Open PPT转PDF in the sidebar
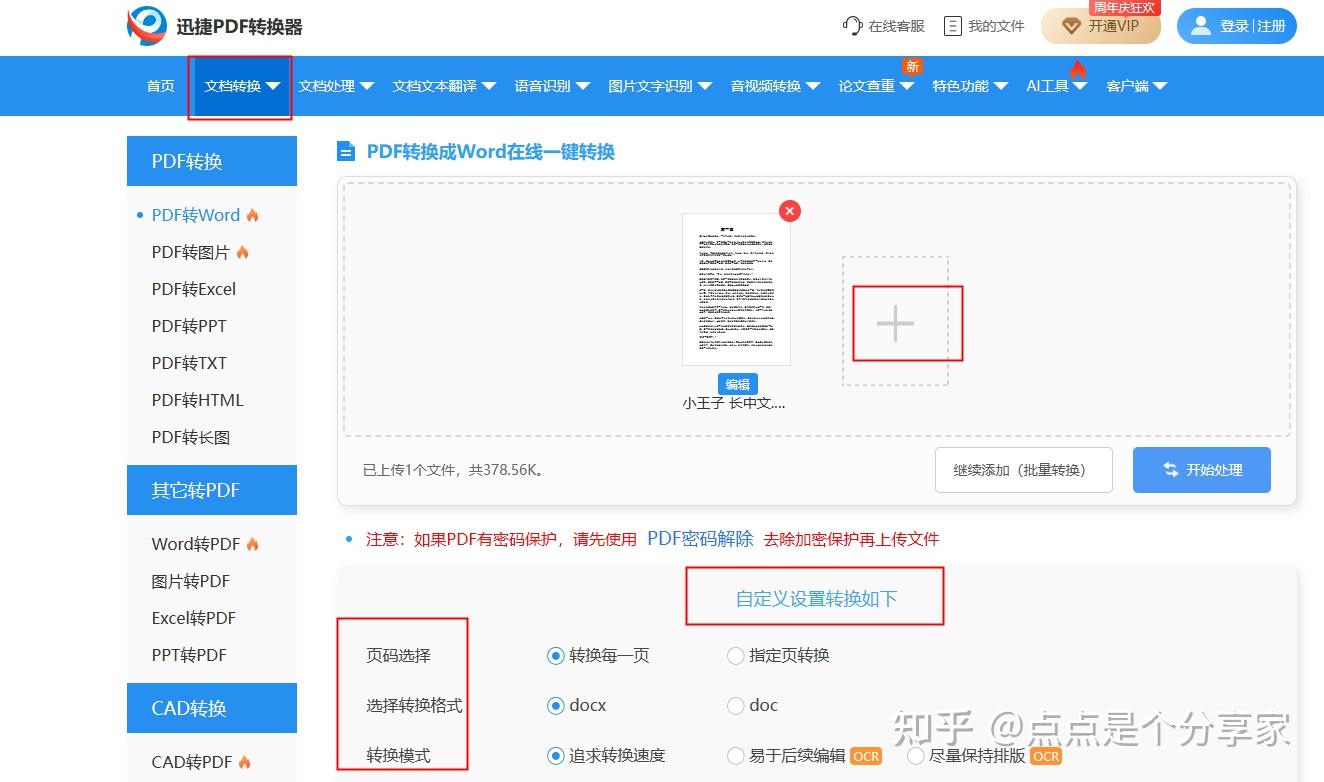The height and width of the screenshot is (782, 1324). point(189,655)
